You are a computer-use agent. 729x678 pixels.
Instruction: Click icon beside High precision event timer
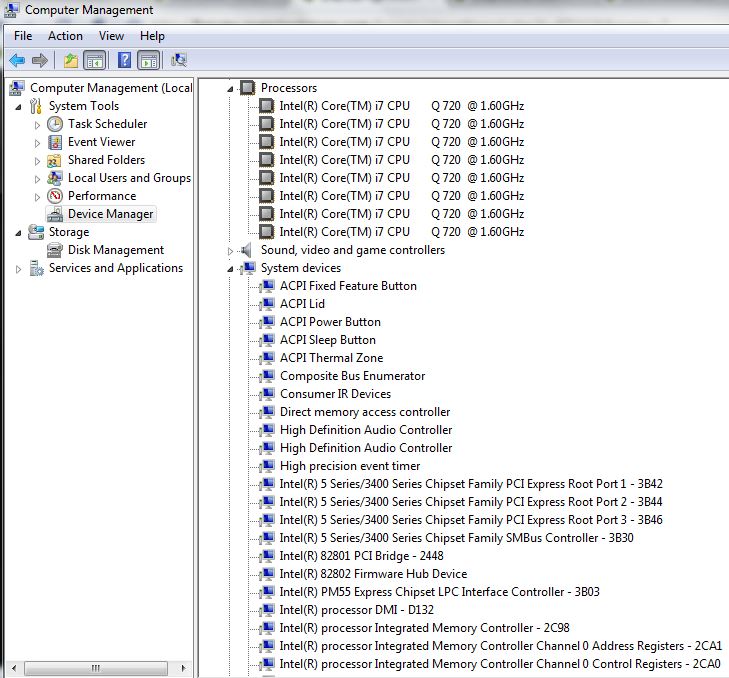tap(267, 466)
